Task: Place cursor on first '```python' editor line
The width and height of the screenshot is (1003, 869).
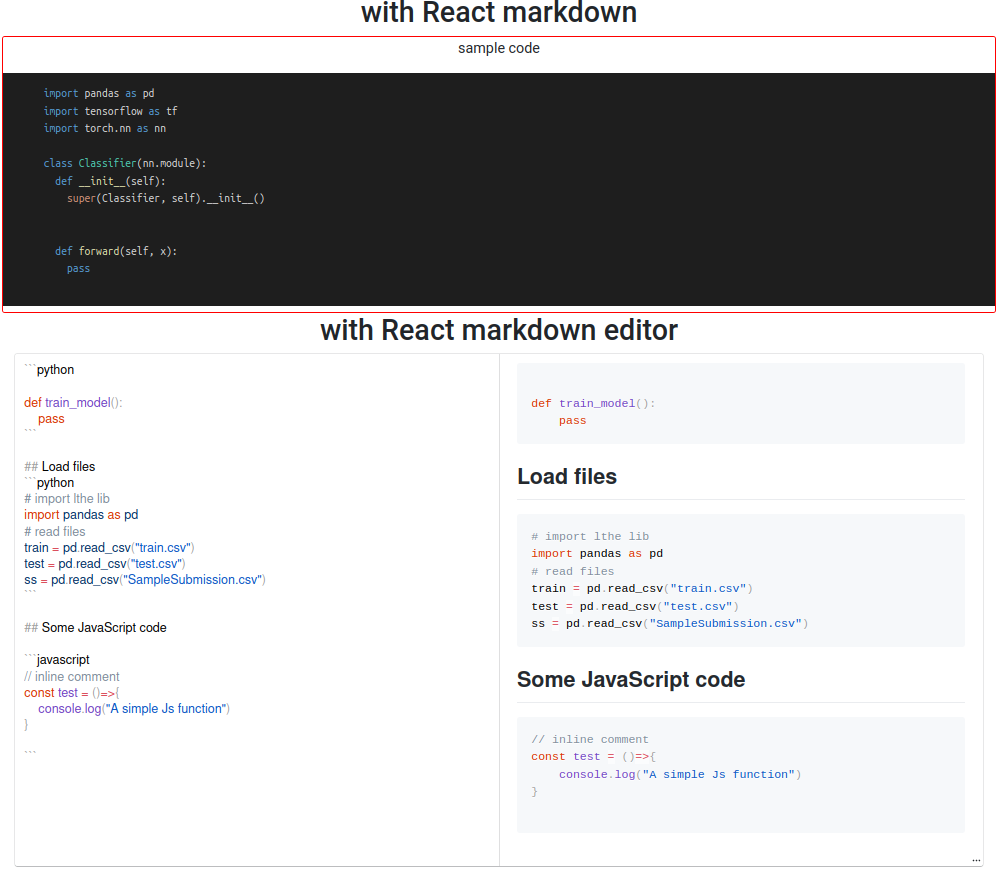Action: [49, 370]
